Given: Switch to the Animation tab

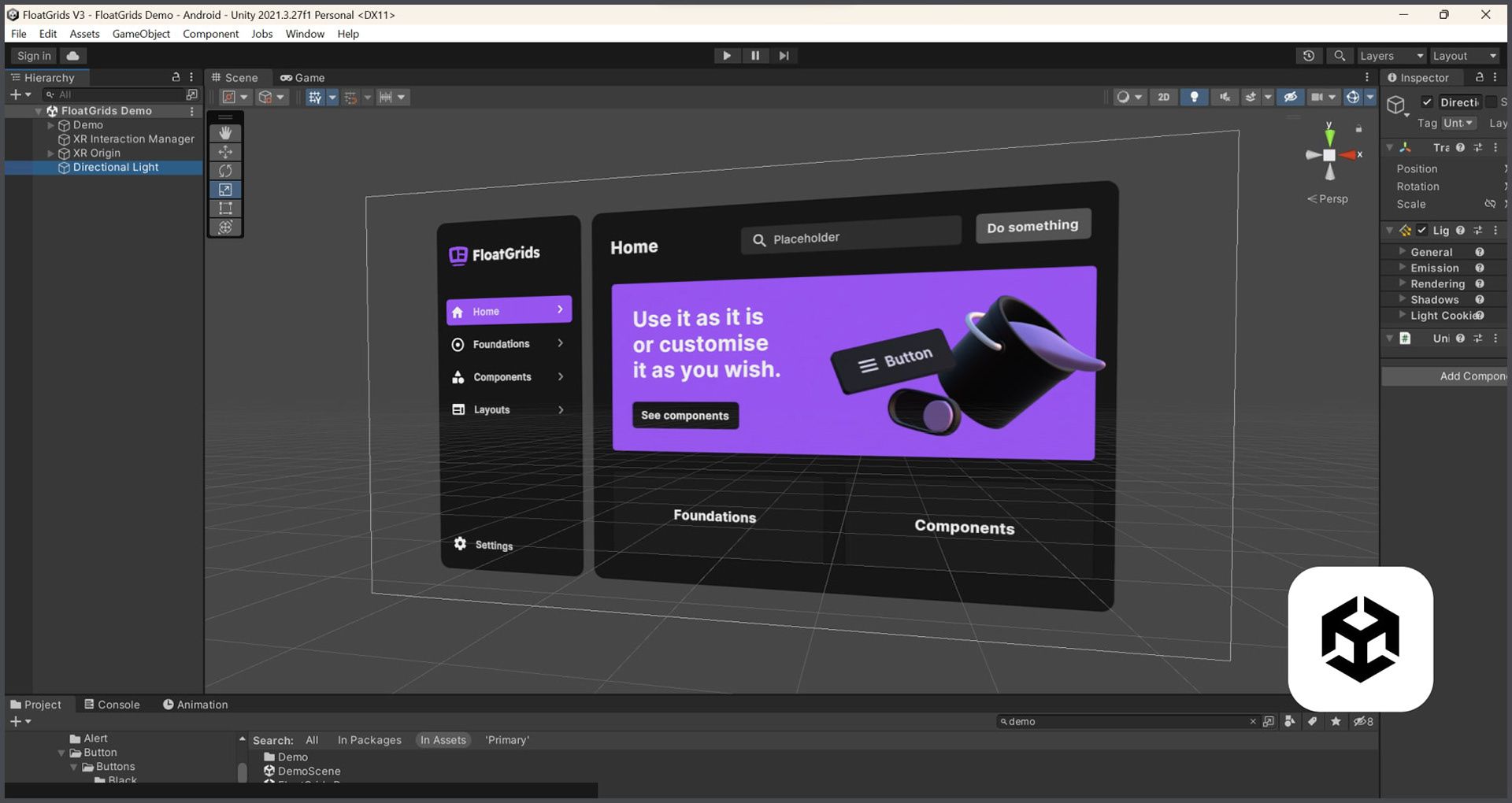Looking at the screenshot, I should [x=195, y=705].
